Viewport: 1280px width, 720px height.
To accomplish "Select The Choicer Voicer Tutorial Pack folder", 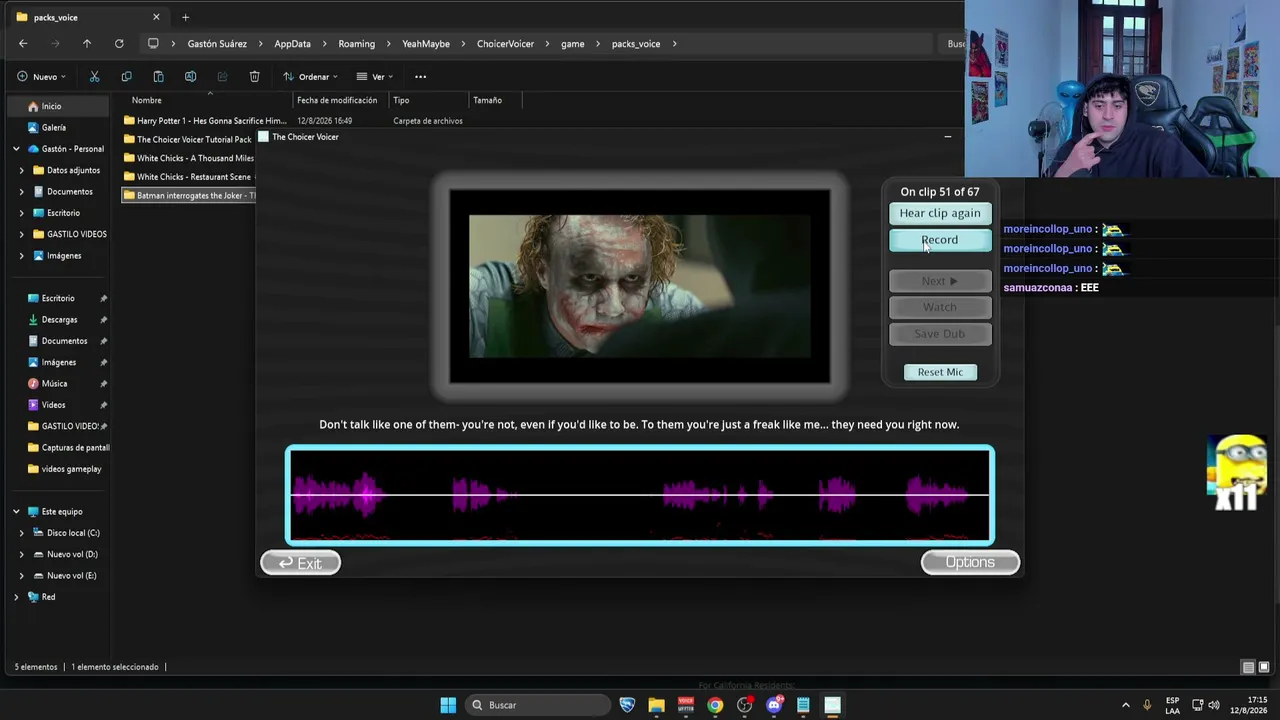I will click(x=188, y=139).
